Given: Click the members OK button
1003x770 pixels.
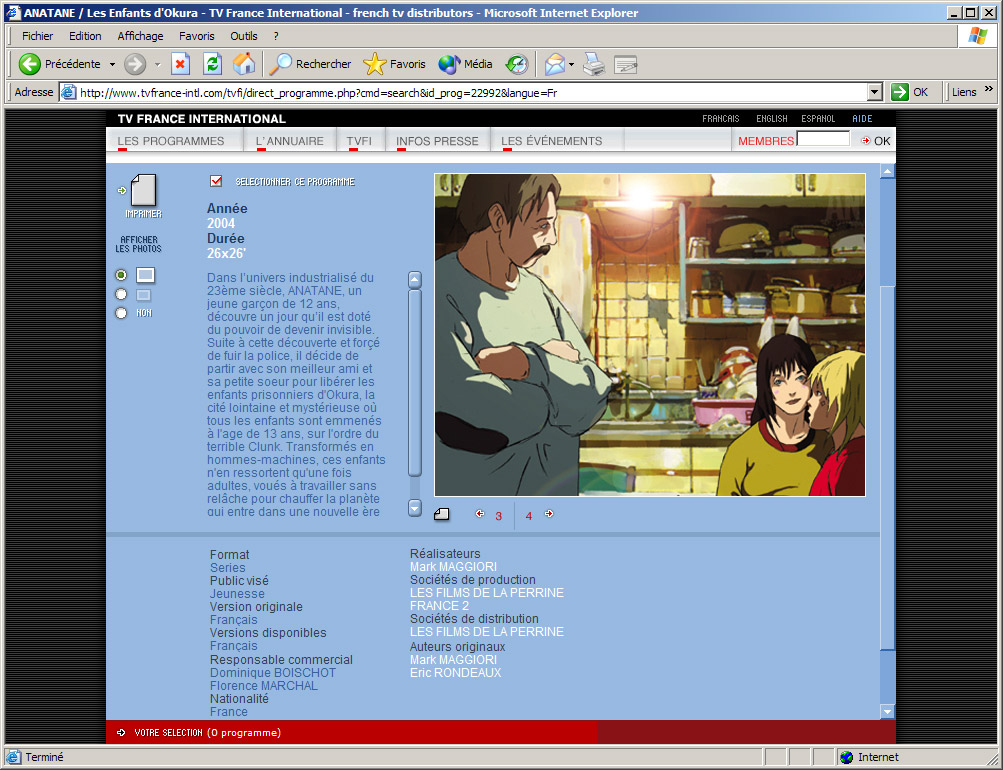Looking at the screenshot, I should pos(876,141).
